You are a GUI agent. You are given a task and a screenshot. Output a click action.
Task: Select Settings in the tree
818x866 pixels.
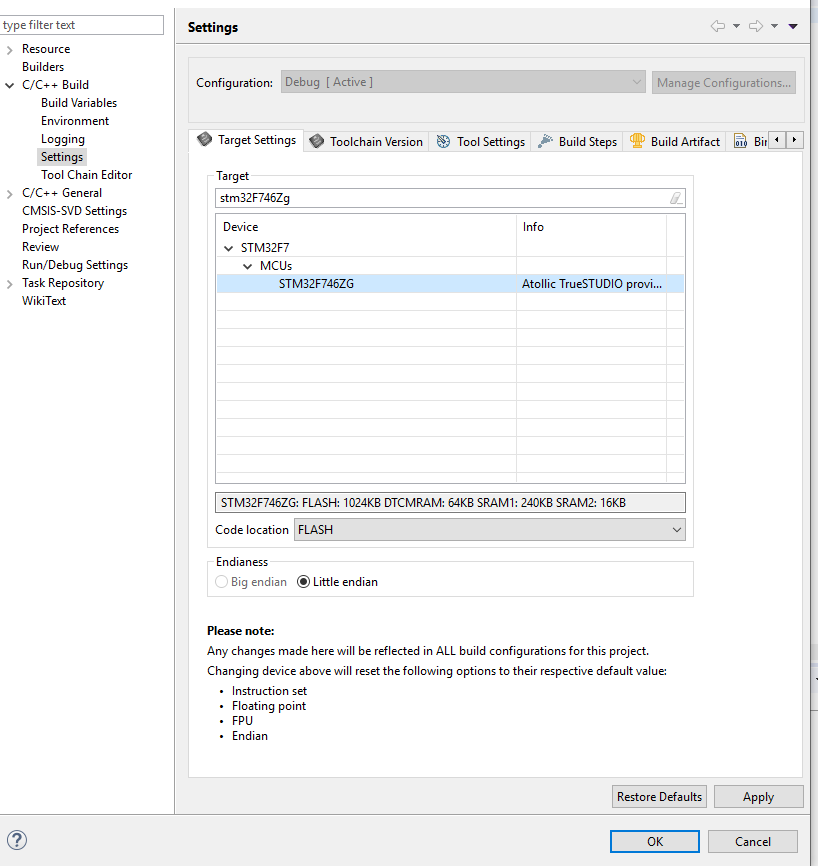click(x=62, y=157)
